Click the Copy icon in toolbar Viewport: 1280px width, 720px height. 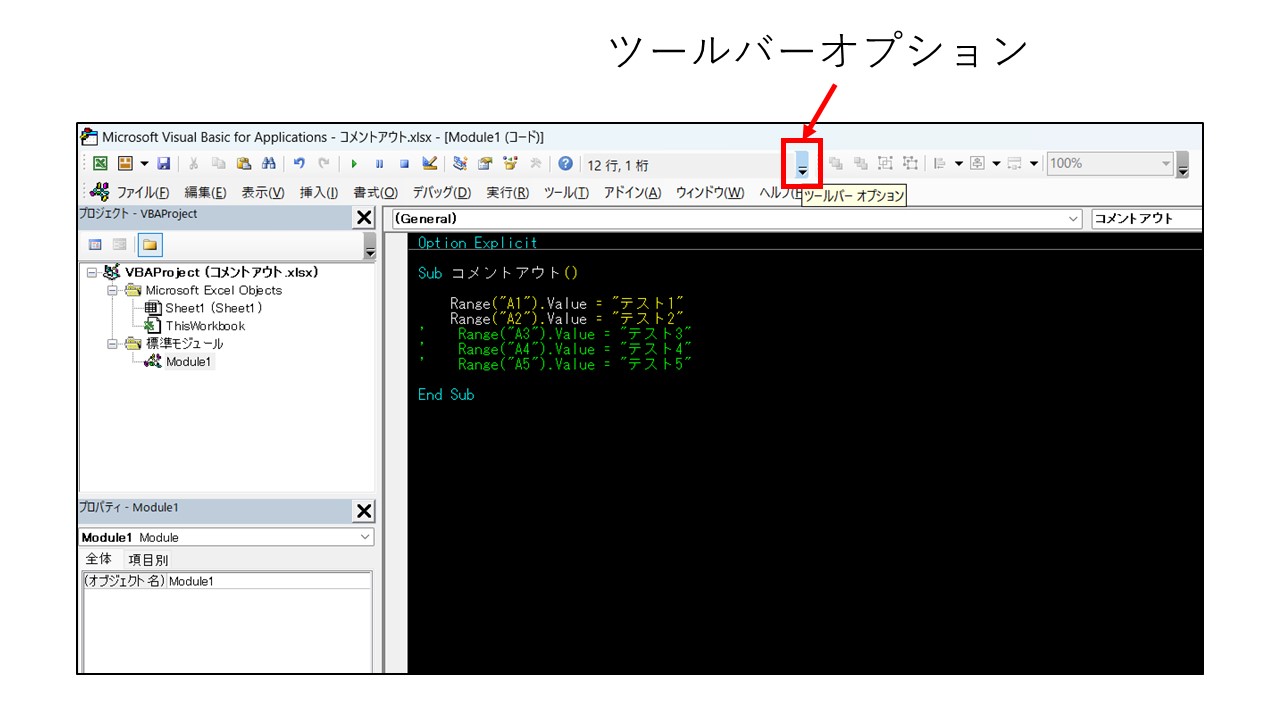tap(219, 164)
